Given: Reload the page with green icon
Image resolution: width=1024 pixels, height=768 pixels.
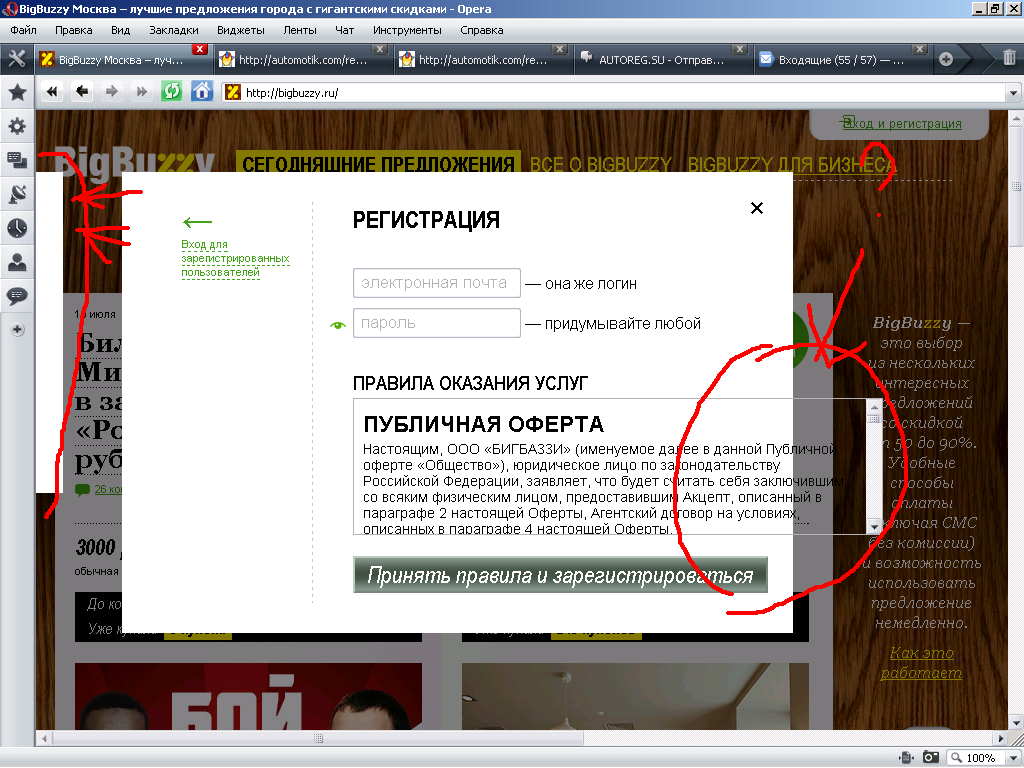Looking at the screenshot, I should pyautogui.click(x=171, y=91).
